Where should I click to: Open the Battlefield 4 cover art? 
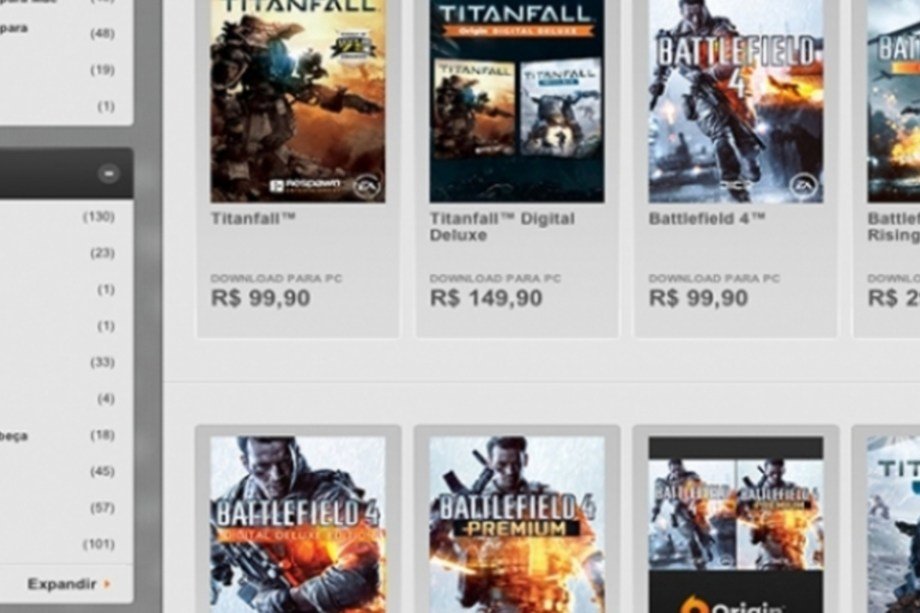(x=736, y=101)
